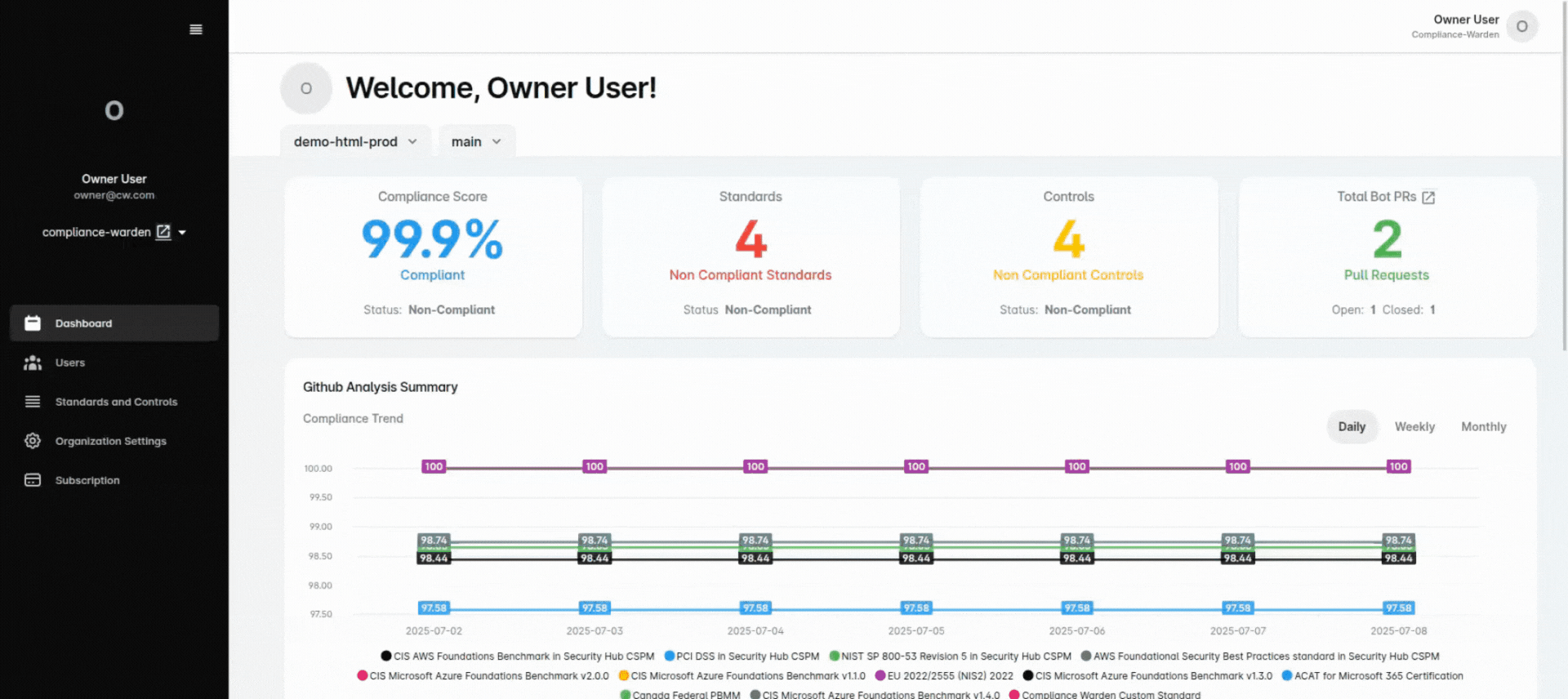The image size is (1568, 699).
Task: Click the owner@cw.com email text
Action: (x=114, y=195)
